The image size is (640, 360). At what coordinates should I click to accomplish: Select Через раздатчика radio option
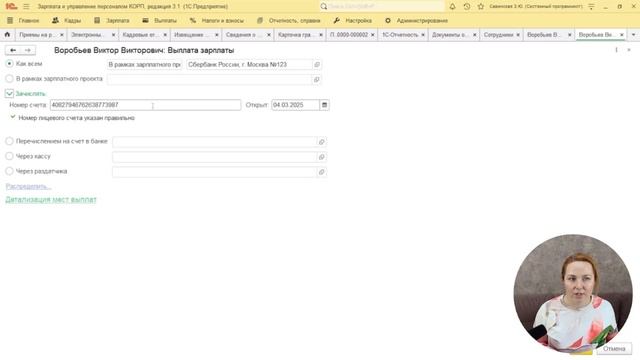[9, 171]
